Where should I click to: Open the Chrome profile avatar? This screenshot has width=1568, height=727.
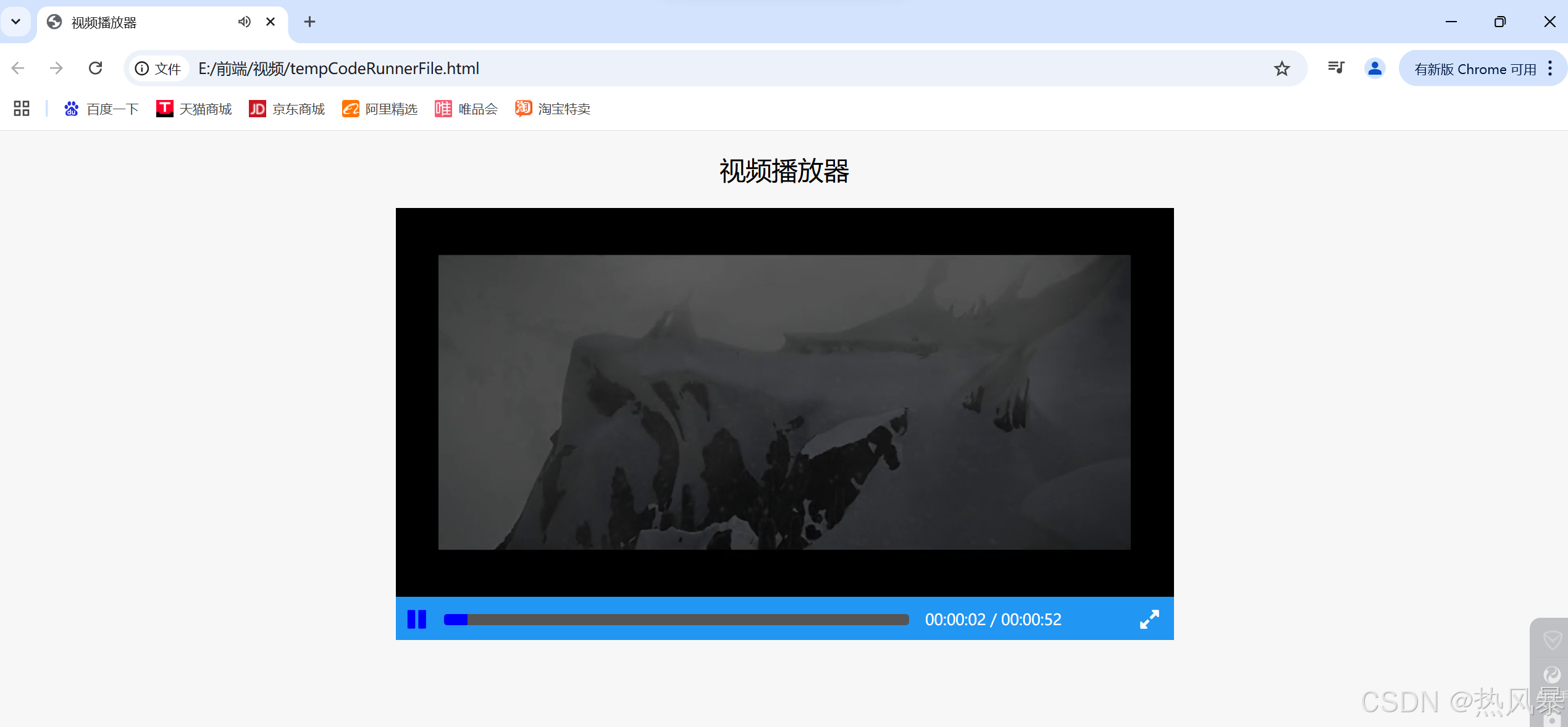click(x=1374, y=68)
